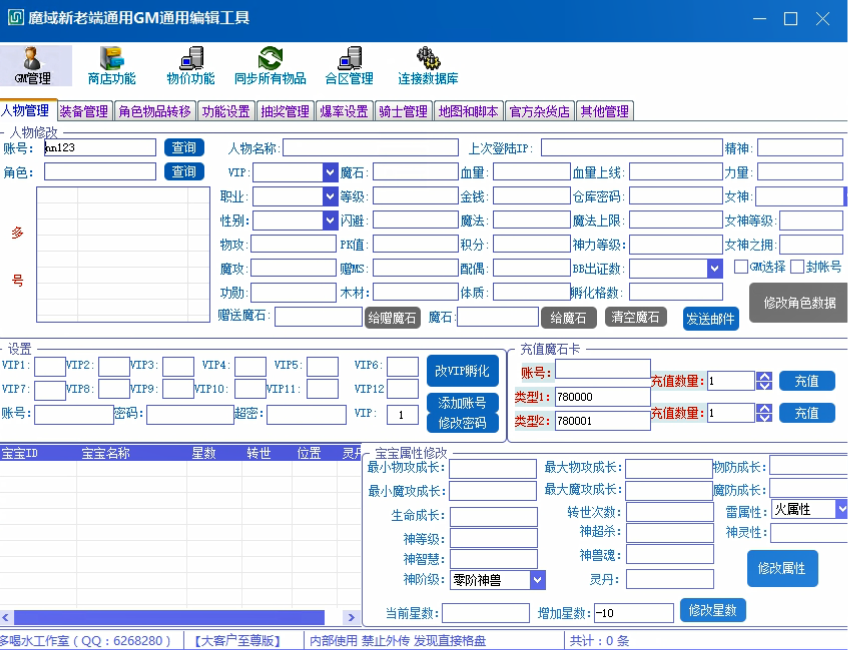The width and height of the screenshot is (848, 650).
Task: Click the pet table scroll-left arrow
Action: point(6,617)
